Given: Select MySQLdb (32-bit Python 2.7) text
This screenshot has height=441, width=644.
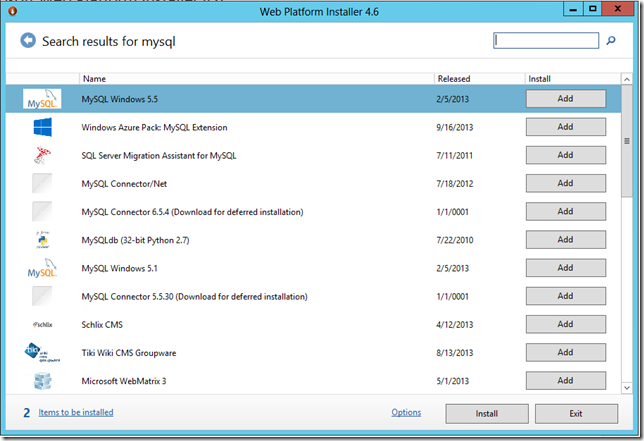Looking at the screenshot, I should [136, 240].
